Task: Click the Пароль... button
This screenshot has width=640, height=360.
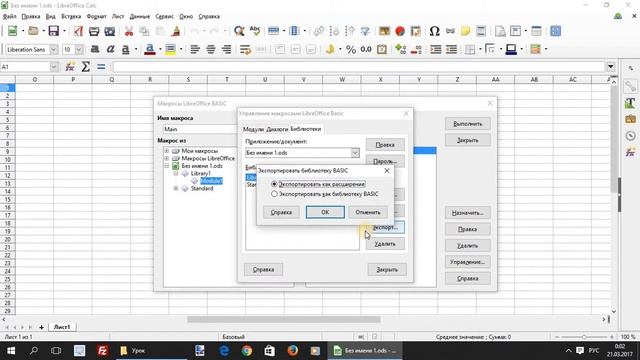Action: [x=385, y=161]
